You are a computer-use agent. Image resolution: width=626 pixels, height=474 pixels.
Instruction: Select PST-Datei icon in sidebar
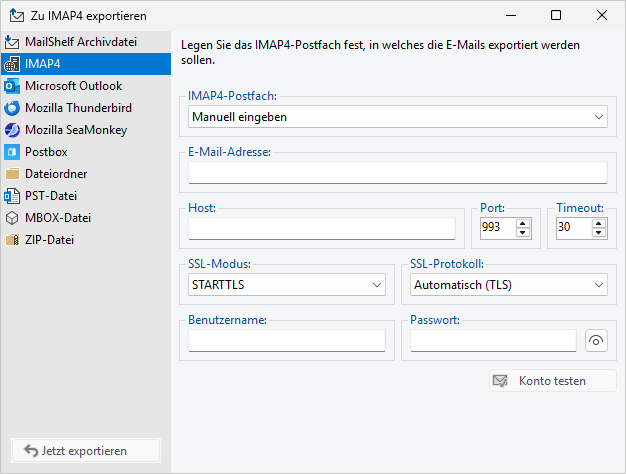pyautogui.click(x=12, y=196)
